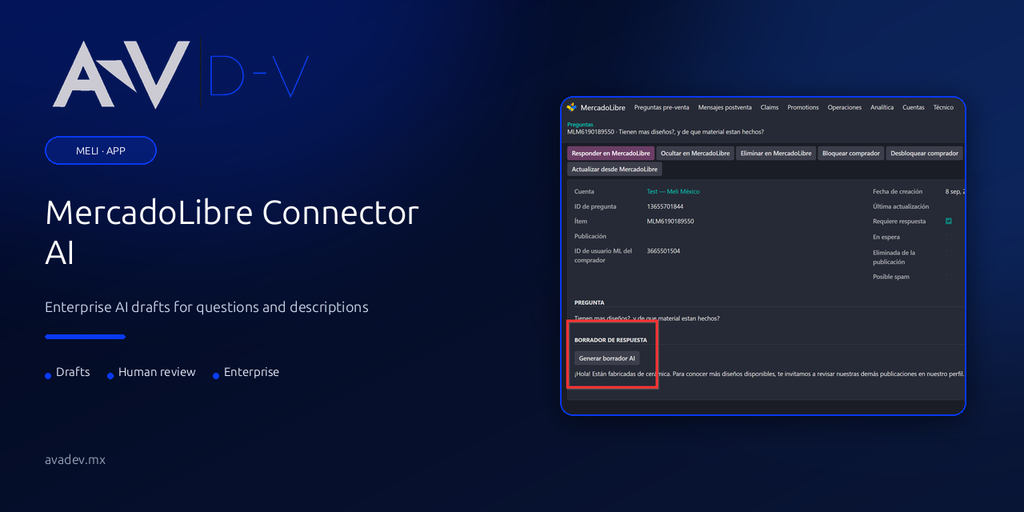The width and height of the screenshot is (1024, 512).
Task: Click Desbloquear comprador button
Action: click(x=924, y=153)
